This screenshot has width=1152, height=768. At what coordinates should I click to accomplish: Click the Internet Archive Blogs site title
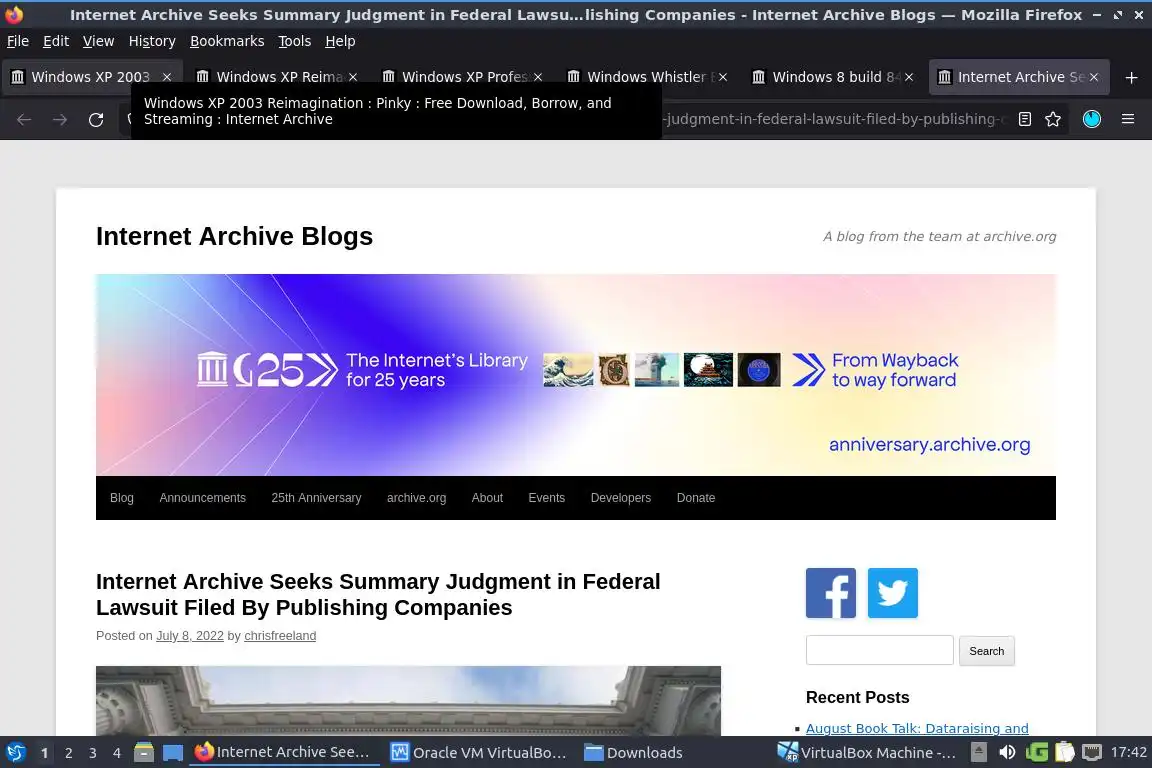[x=234, y=236]
